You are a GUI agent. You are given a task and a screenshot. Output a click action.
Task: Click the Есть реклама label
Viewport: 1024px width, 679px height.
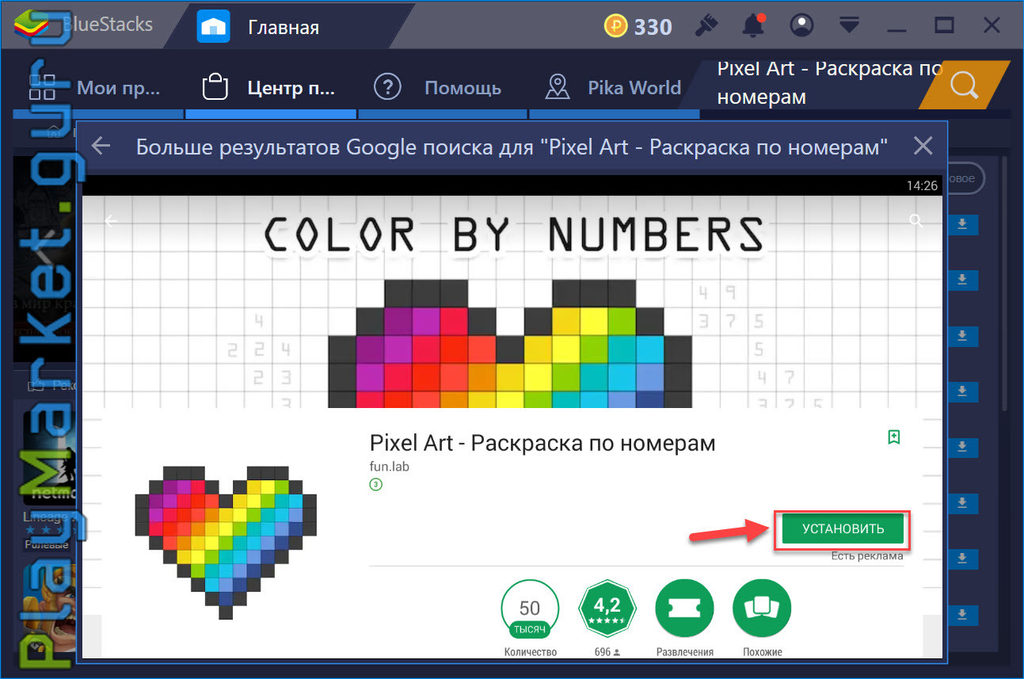867,556
